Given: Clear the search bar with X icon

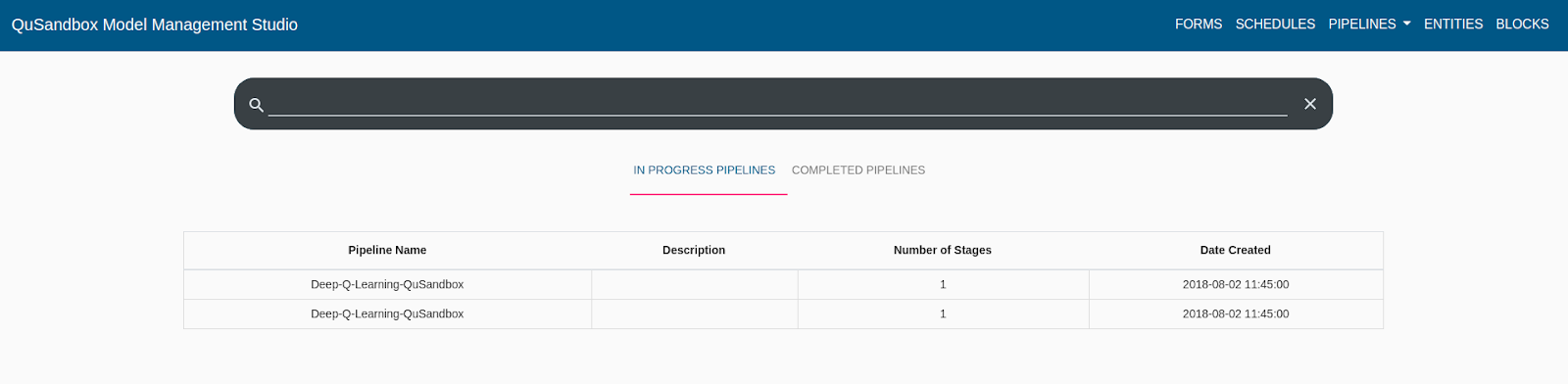Looking at the screenshot, I should point(1310,104).
